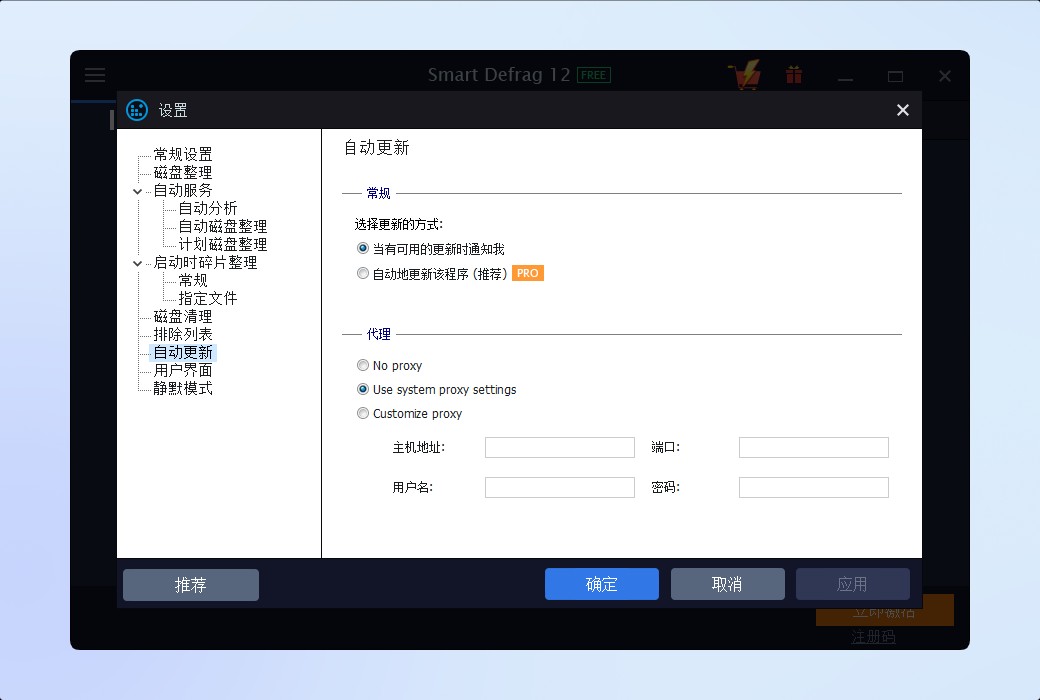Open the hamburger menu in Smart Defrag window
Screen dimensions: 1040x700
95,74
